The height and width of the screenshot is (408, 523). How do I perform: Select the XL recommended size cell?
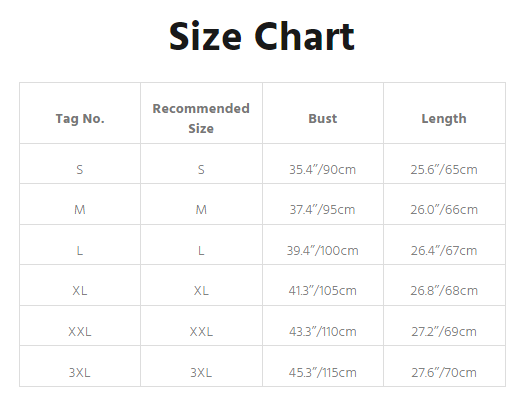click(201, 291)
